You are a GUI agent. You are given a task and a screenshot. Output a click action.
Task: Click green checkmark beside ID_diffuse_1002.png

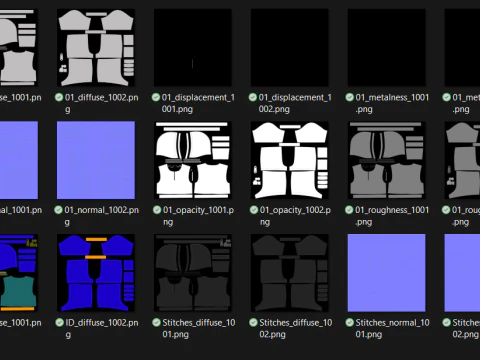coord(59,323)
